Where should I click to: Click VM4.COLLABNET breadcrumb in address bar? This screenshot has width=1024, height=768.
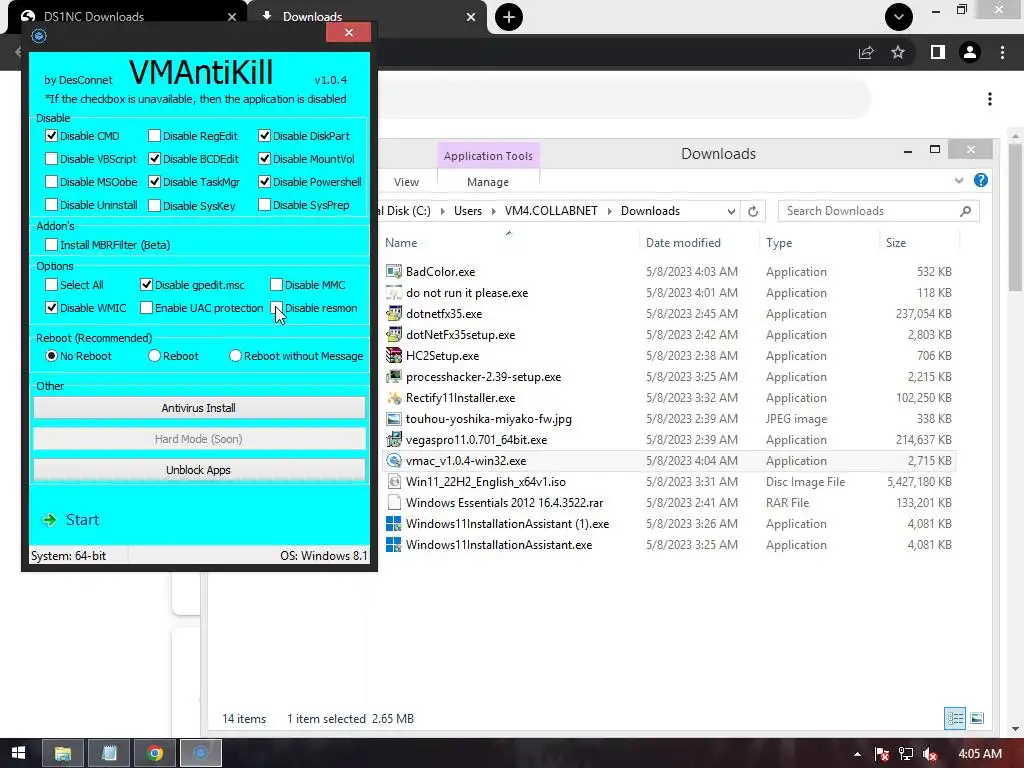[551, 211]
